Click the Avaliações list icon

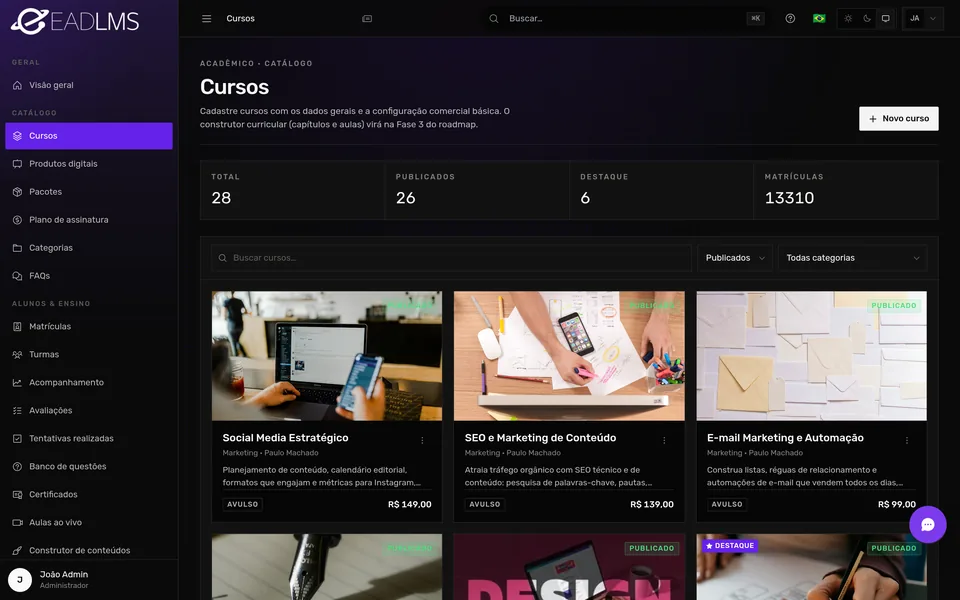tap(17, 411)
